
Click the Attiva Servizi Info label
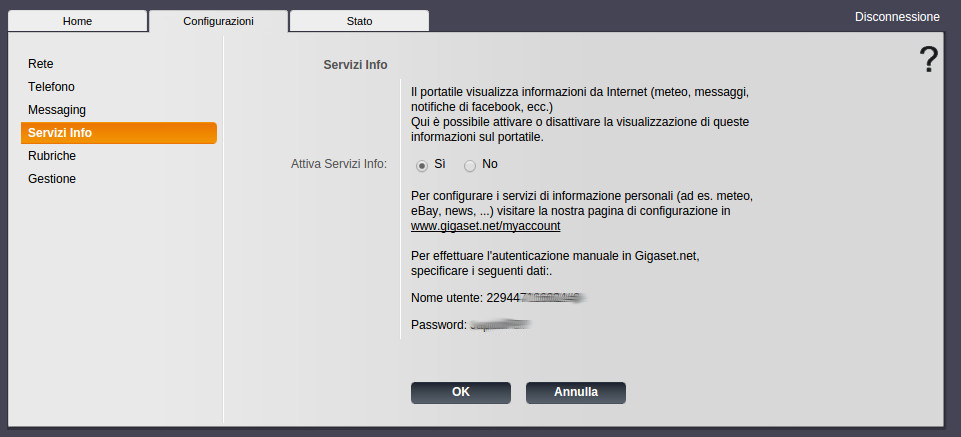(x=338, y=164)
